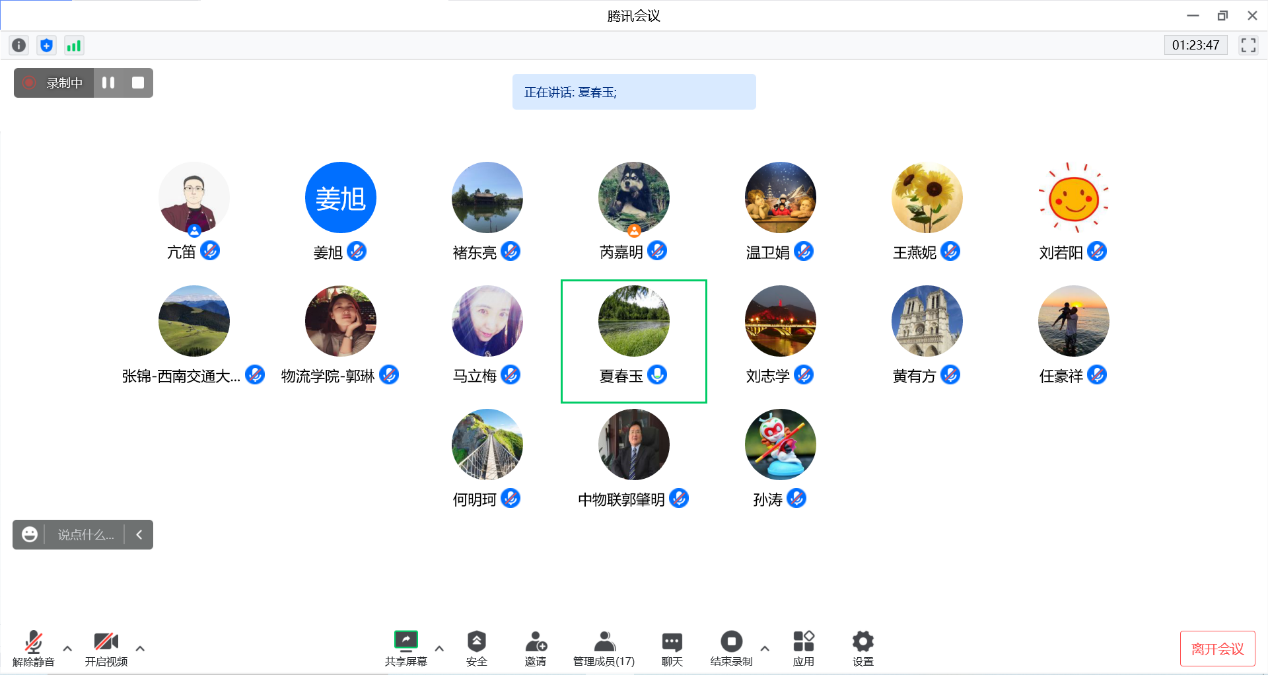Viewport: 1268px width, 675px height.
Task: Pause the recording in progress
Action: click(108, 83)
